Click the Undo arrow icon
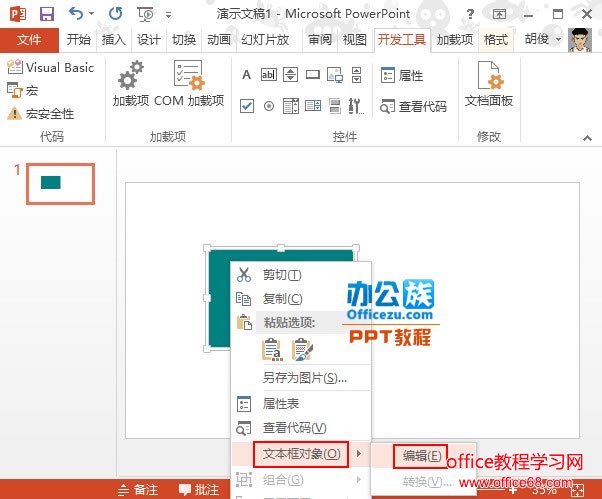The width and height of the screenshot is (602, 499). (76, 14)
